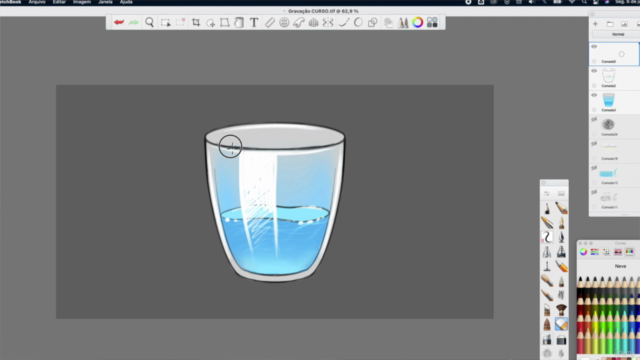This screenshot has height=360, width=640.
Task: Switch to pencils tab in Cores
Action: 629,252
